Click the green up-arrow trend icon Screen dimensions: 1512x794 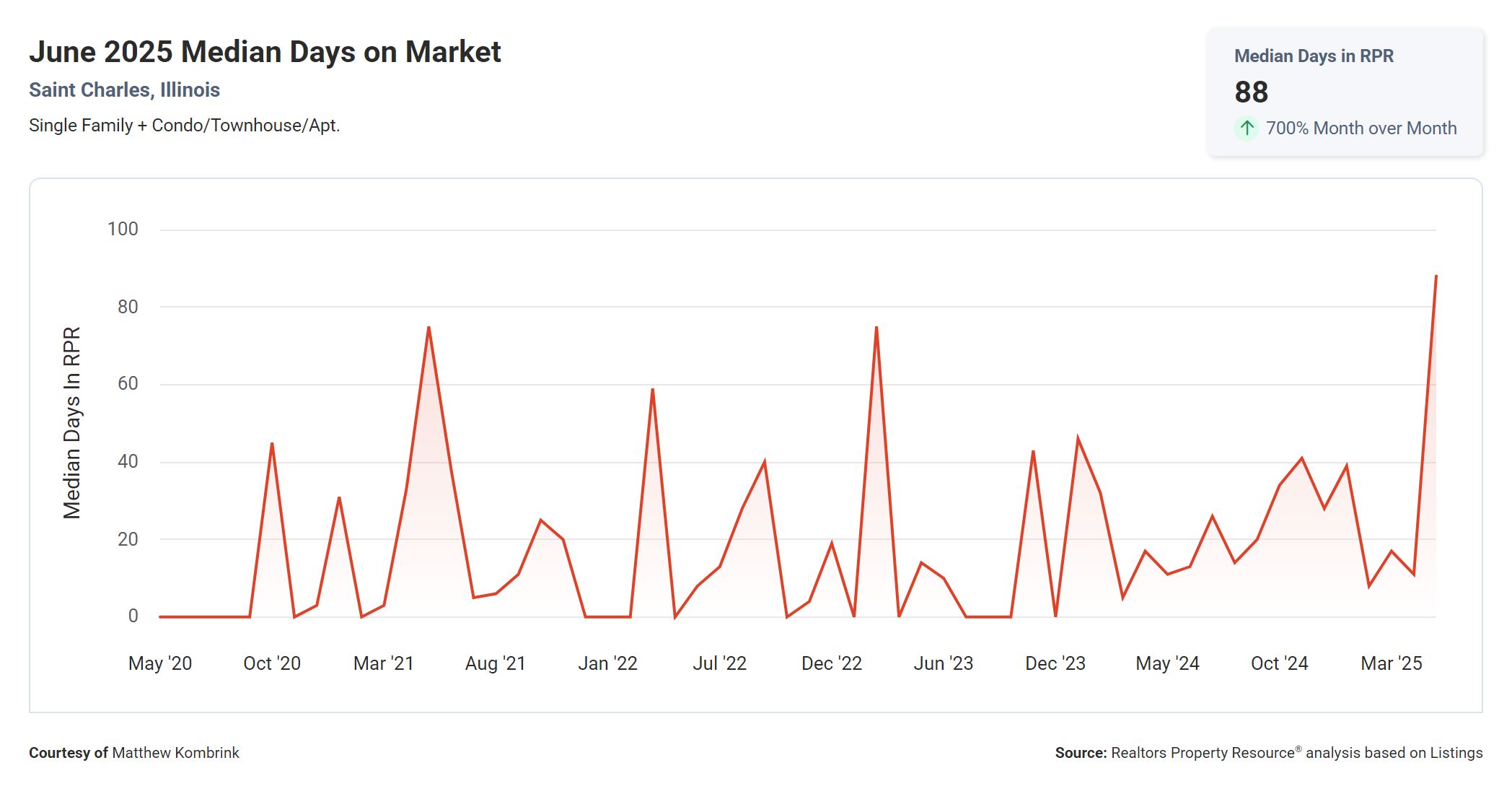tap(1246, 128)
